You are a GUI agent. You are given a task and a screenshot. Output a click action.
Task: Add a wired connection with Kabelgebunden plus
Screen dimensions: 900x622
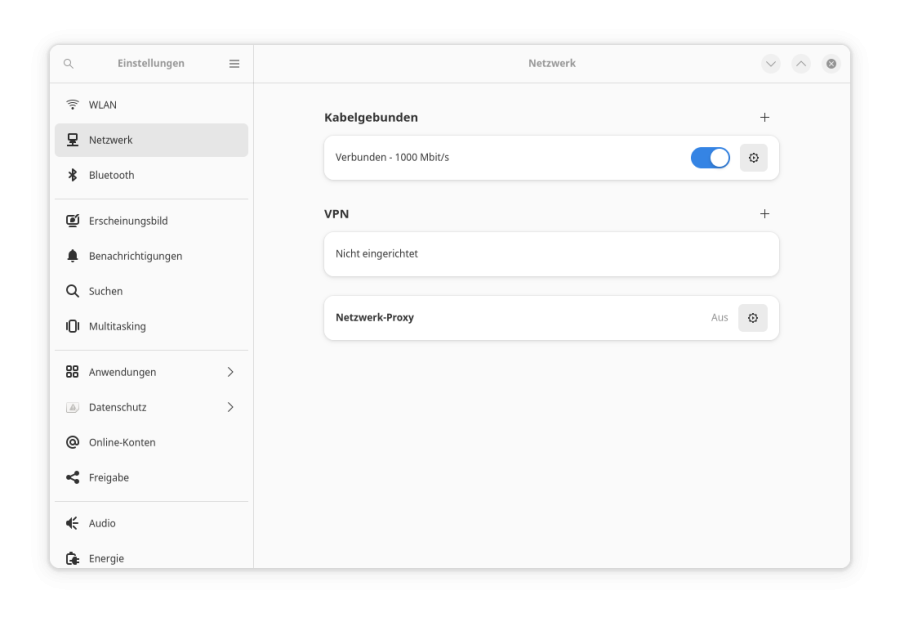click(765, 118)
